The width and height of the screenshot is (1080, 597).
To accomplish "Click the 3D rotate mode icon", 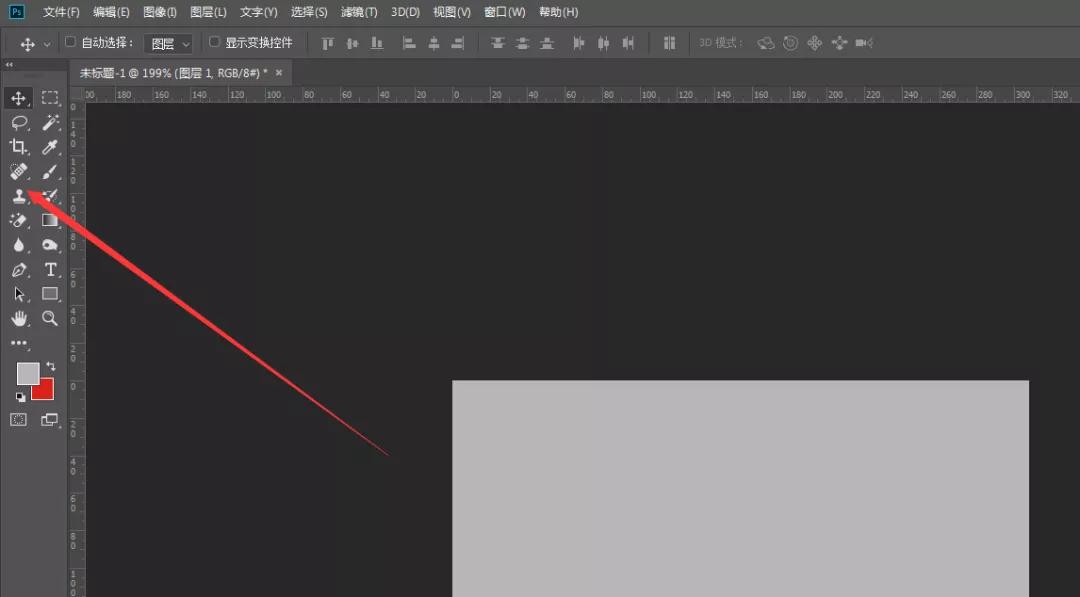I will pyautogui.click(x=765, y=43).
